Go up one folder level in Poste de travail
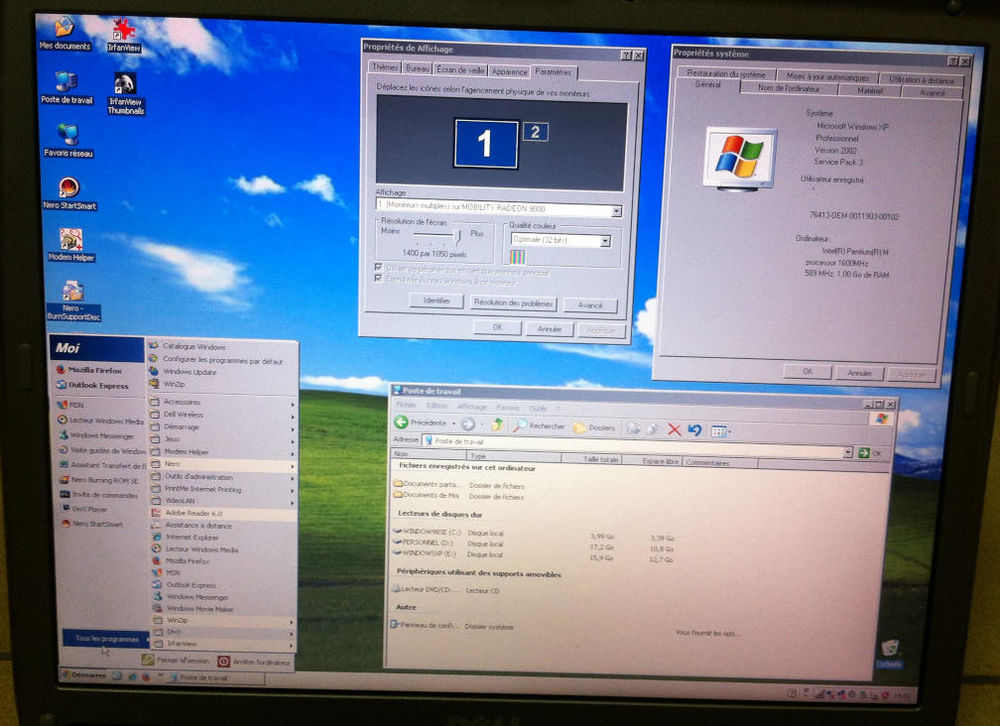This screenshot has height=726, width=1000. pyautogui.click(x=497, y=424)
